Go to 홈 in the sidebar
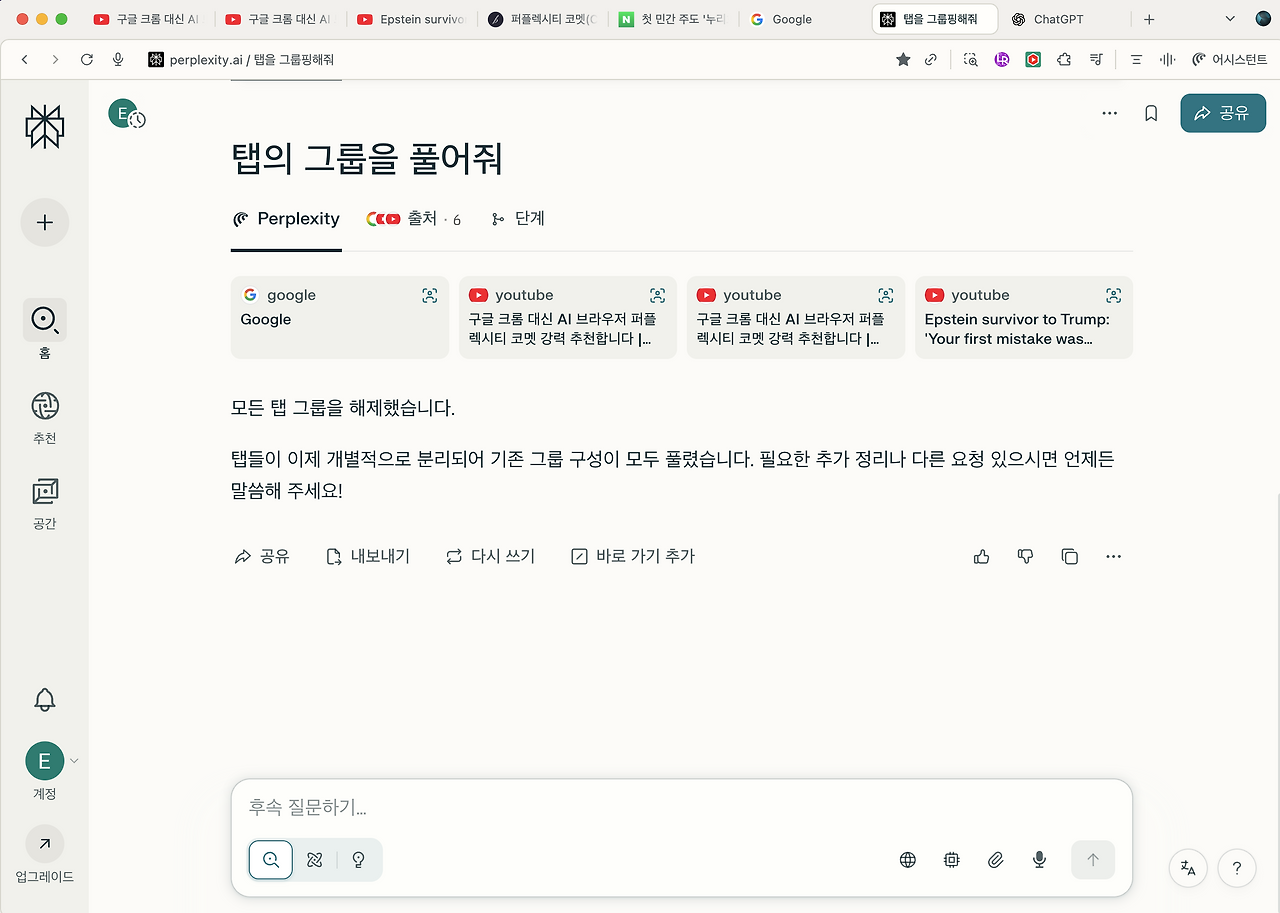This screenshot has width=1280, height=913. (x=45, y=329)
